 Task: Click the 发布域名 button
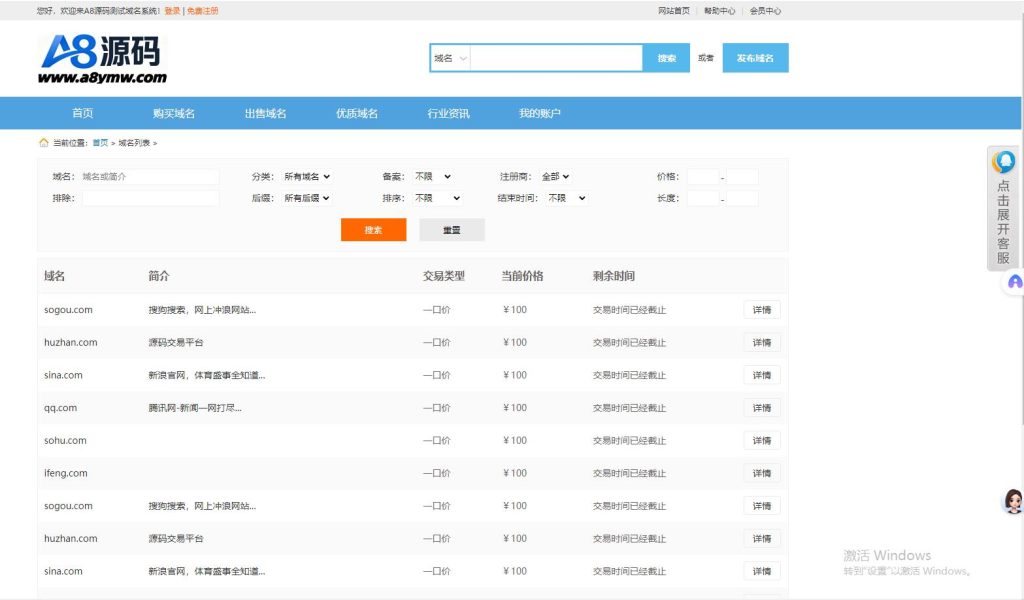click(755, 58)
